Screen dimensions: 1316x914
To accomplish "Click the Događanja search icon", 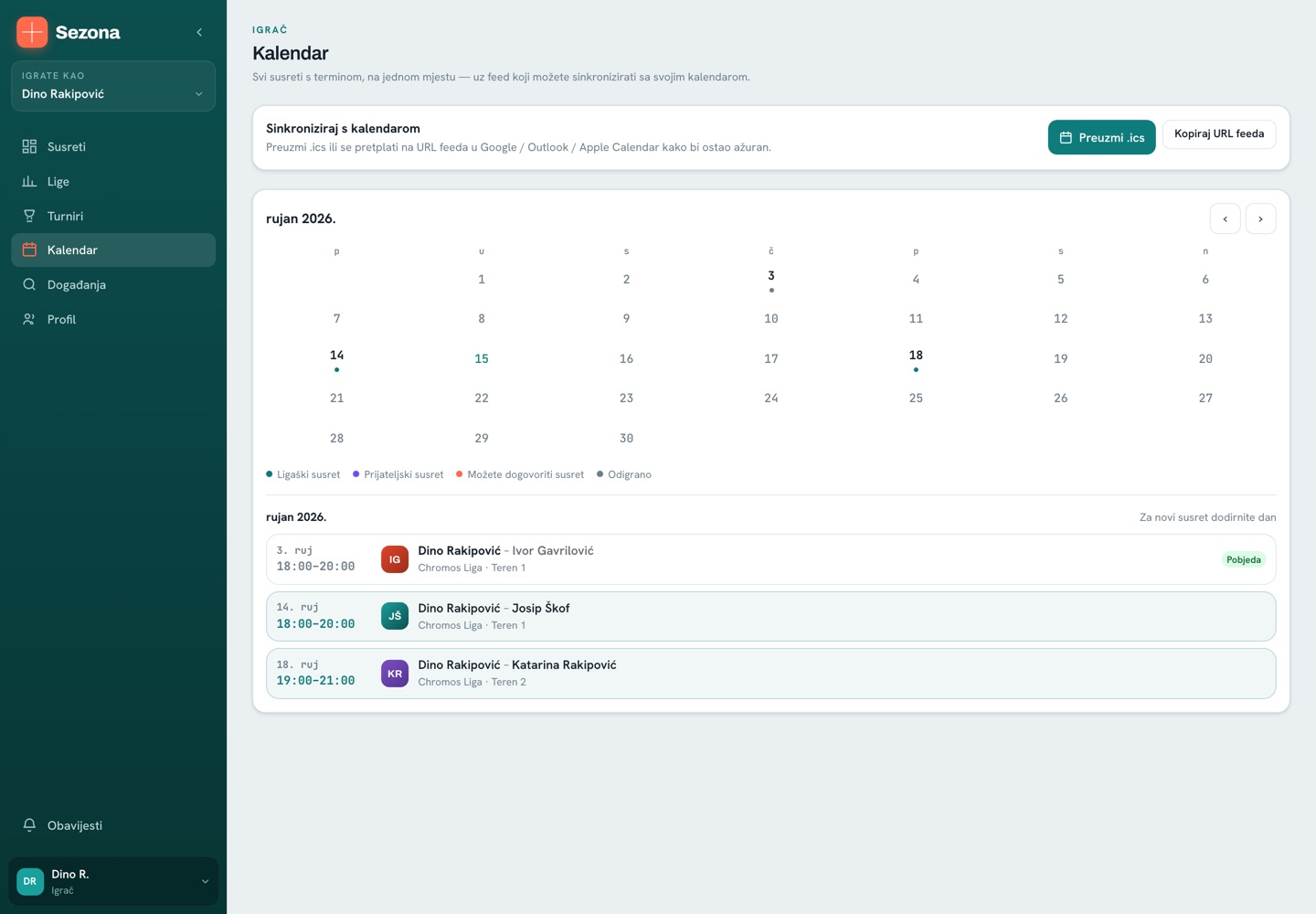I will pos(29,284).
